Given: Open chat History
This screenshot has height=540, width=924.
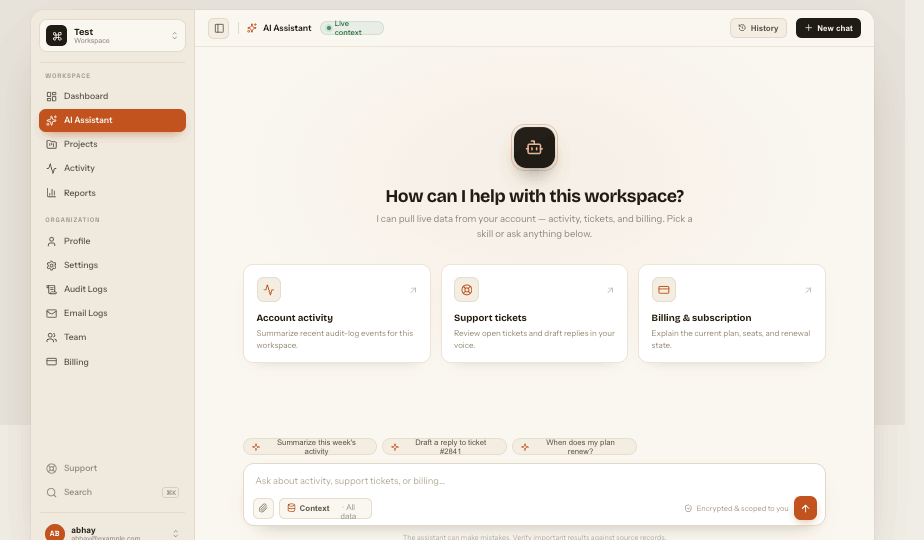Looking at the screenshot, I should tap(758, 28).
